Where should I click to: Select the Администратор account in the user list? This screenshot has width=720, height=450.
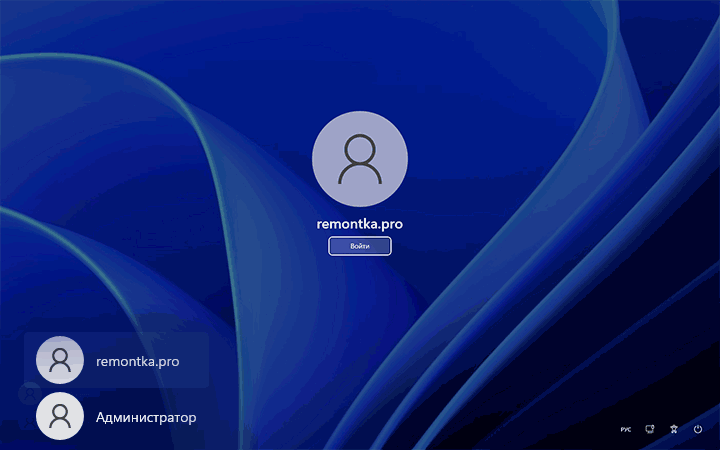tap(116, 416)
